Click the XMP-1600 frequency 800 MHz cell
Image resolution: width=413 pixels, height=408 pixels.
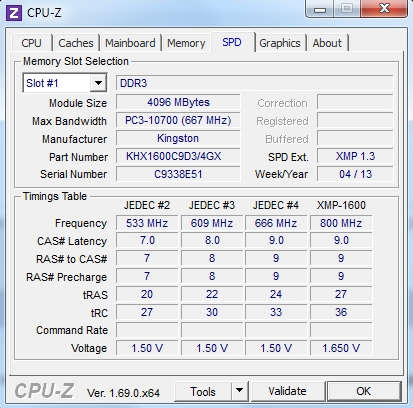(341, 223)
